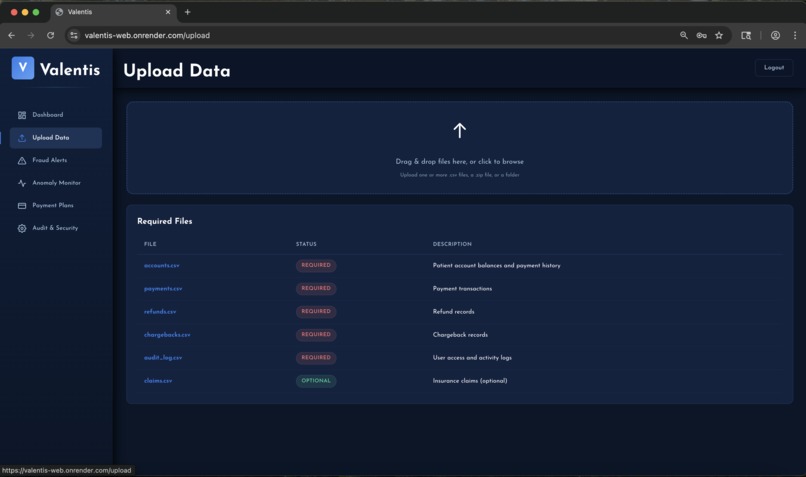Image resolution: width=806 pixels, height=477 pixels.
Task: Click the Logout button
Action: coord(774,68)
